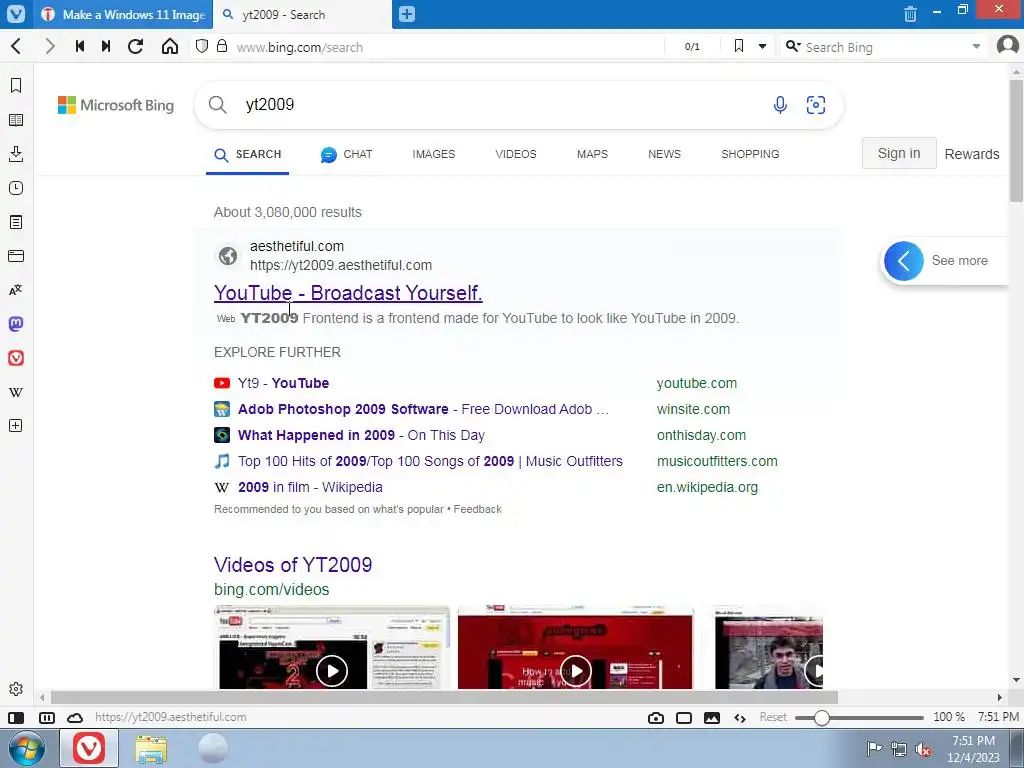Open the Downloads panel
This screenshot has height=768, width=1024.
pos(16,153)
